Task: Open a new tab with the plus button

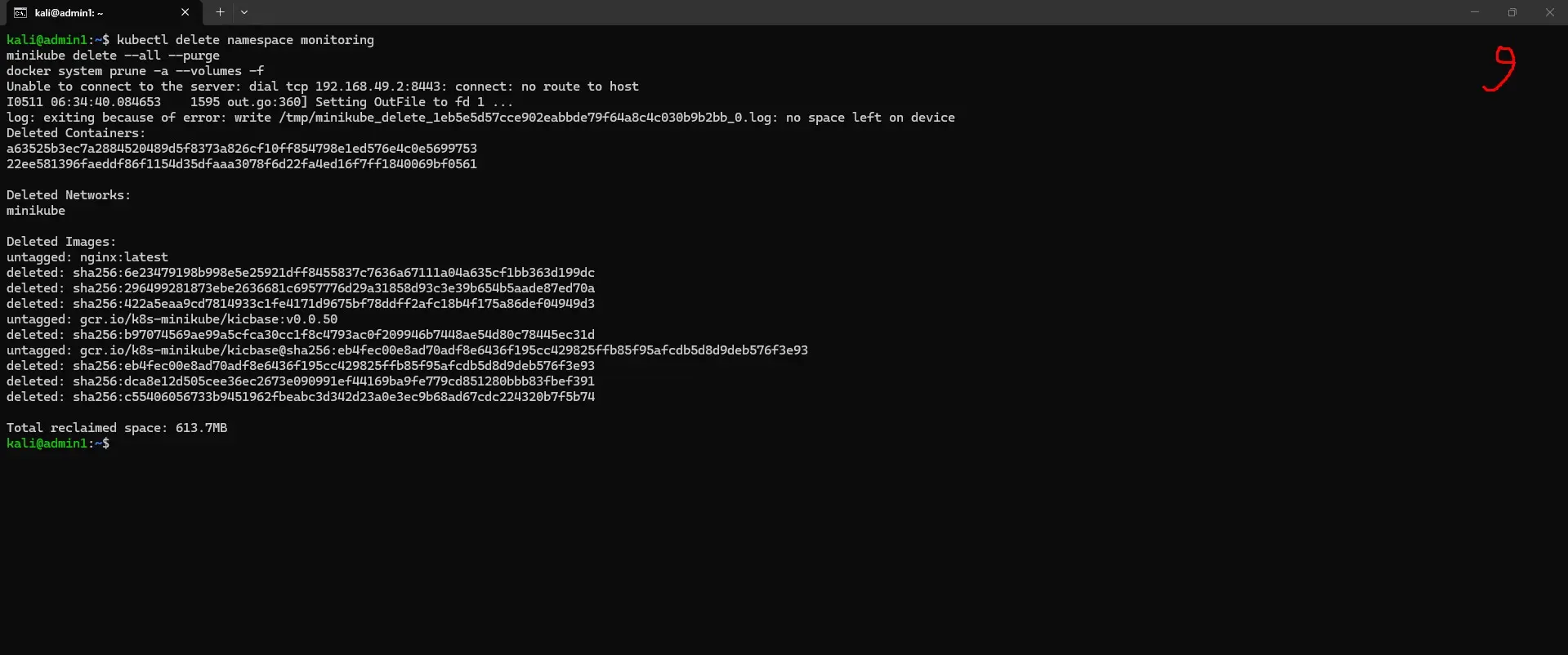Action: click(220, 12)
